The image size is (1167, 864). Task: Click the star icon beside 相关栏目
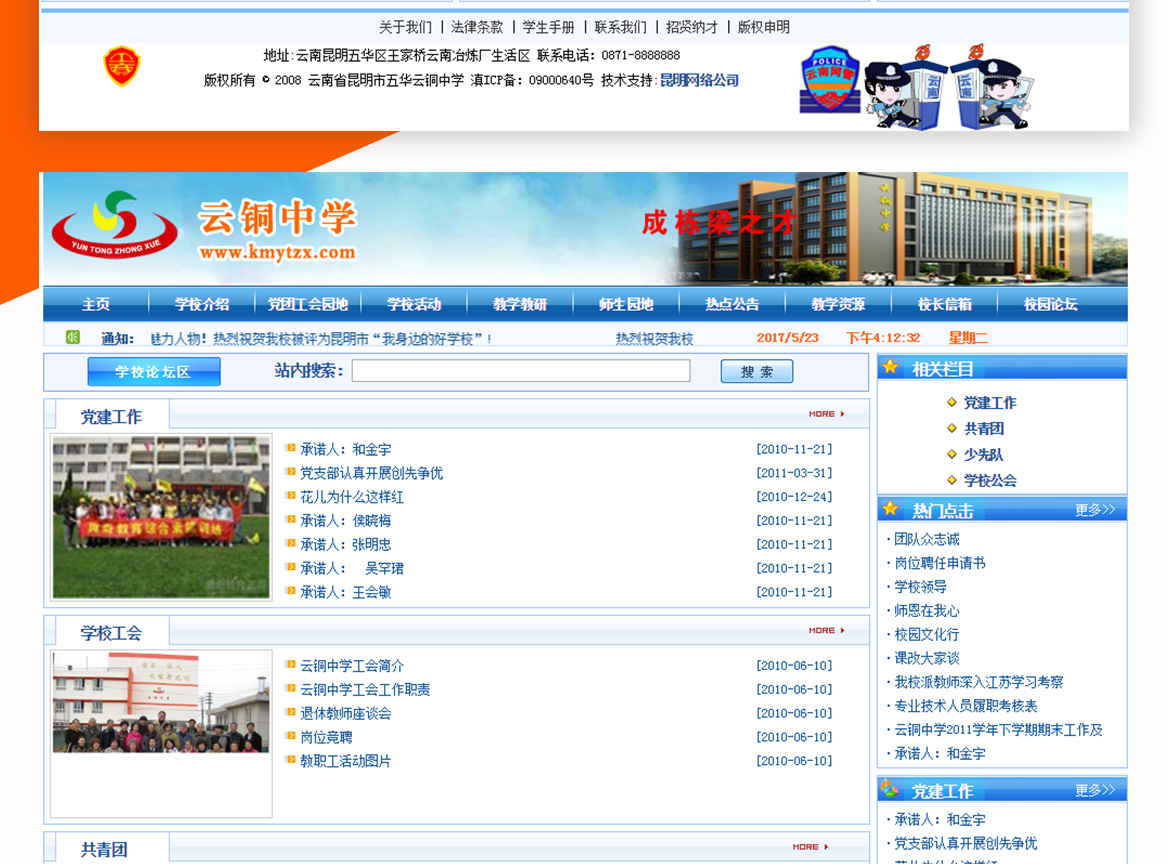coord(890,367)
